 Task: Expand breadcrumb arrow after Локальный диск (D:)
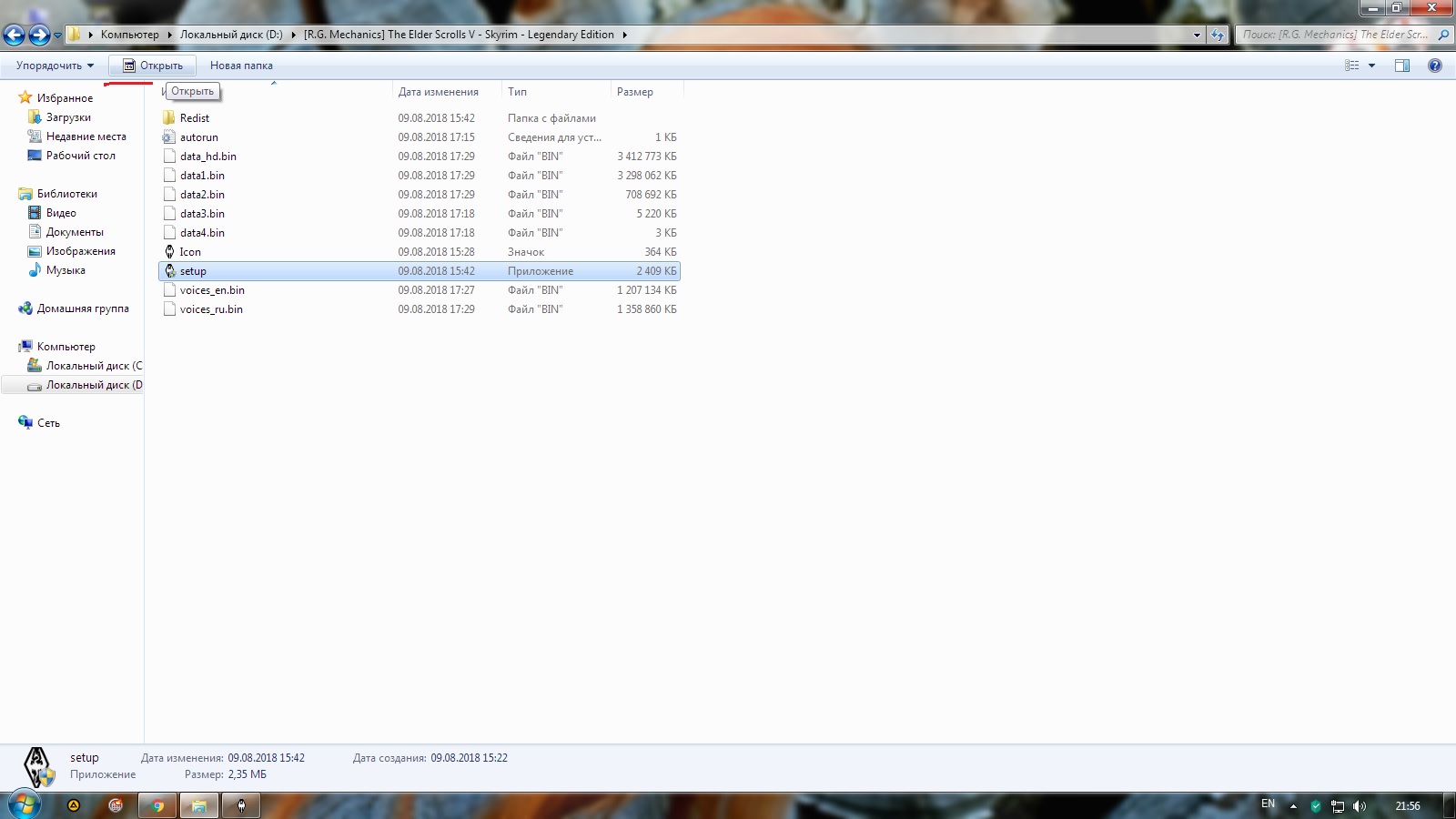pyautogui.click(x=293, y=35)
